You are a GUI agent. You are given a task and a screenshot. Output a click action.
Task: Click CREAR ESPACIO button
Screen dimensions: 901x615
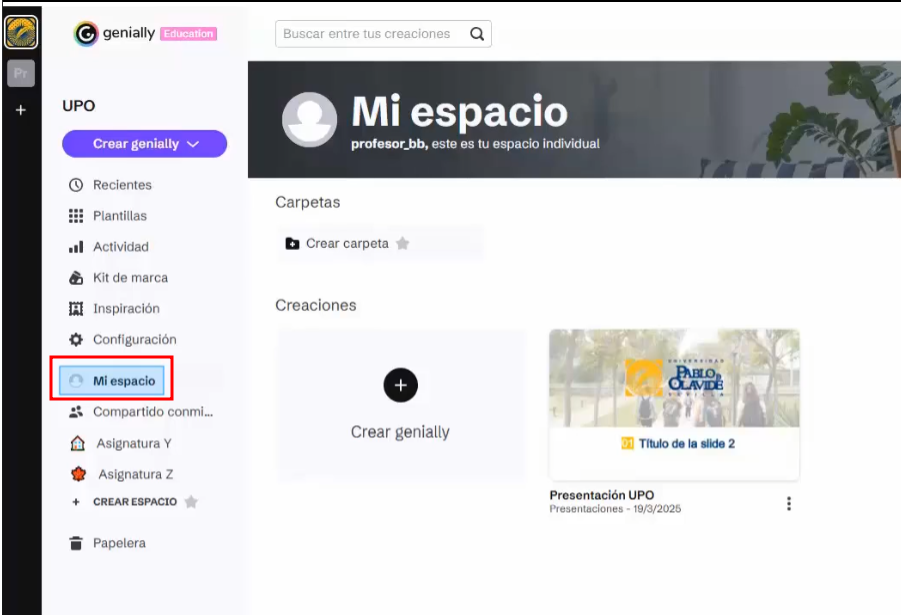coord(134,502)
